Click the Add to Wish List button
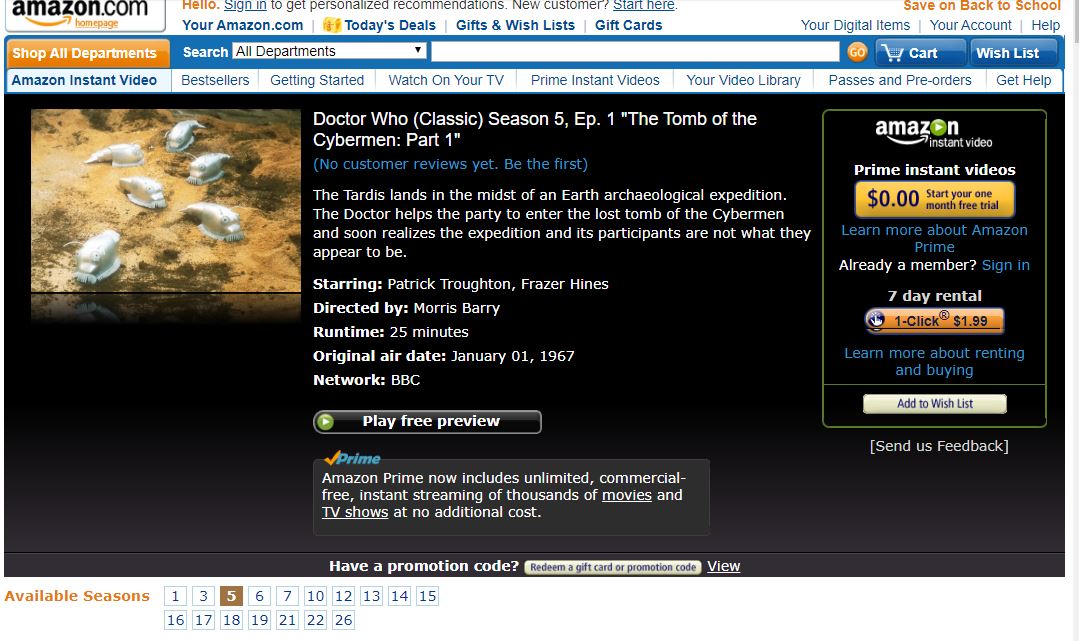This screenshot has width=1079, height=641. pyautogui.click(x=934, y=403)
